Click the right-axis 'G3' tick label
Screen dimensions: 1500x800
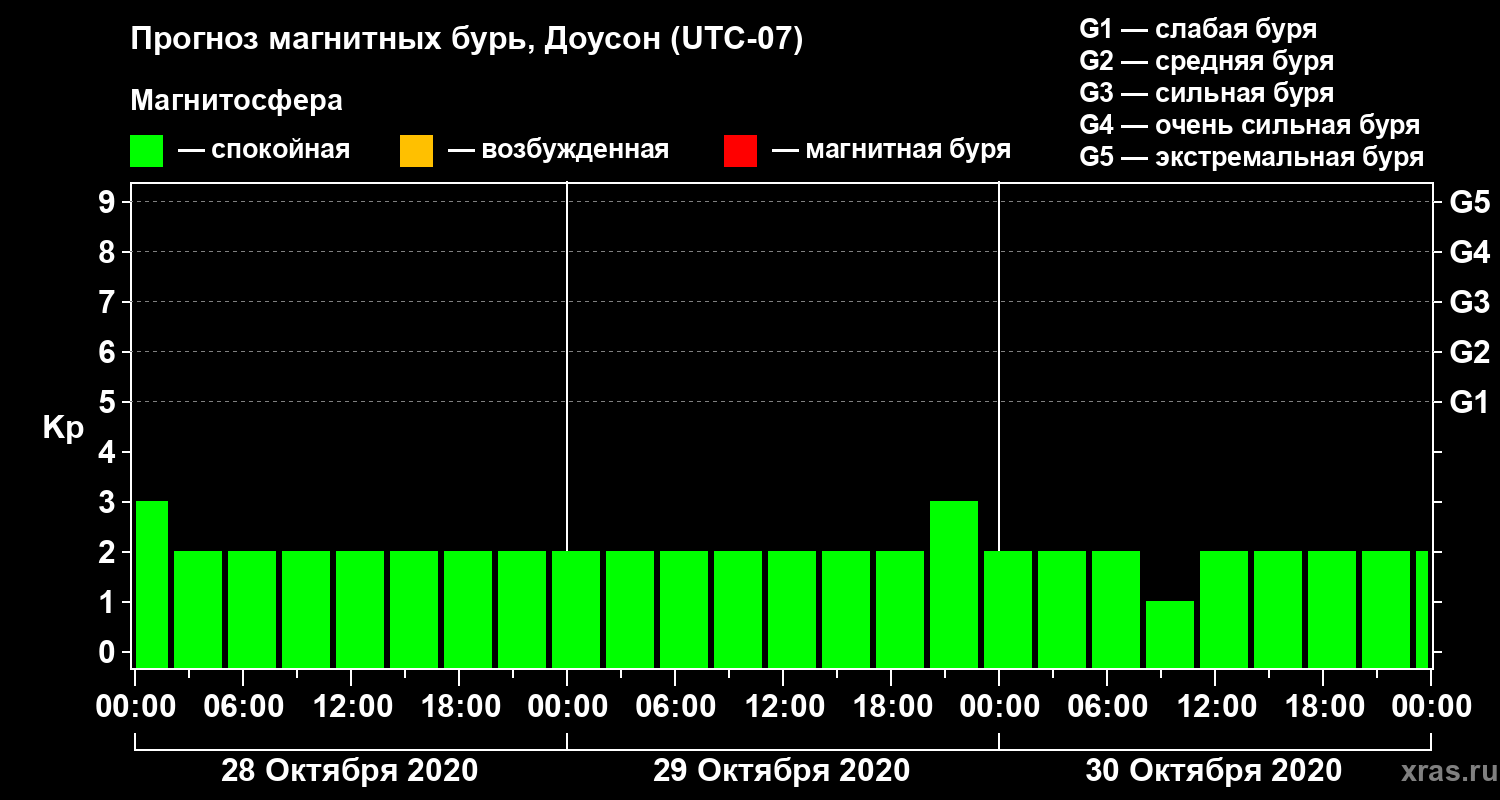1470,302
